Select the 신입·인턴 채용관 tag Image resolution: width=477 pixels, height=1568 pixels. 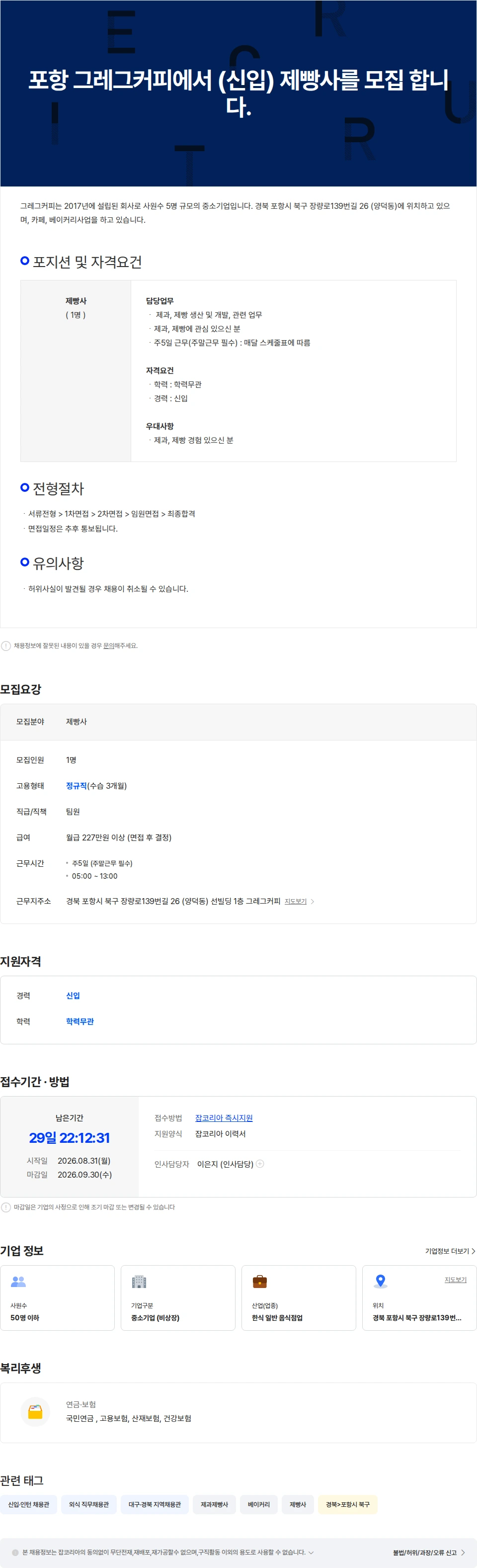pyautogui.click(x=29, y=1504)
